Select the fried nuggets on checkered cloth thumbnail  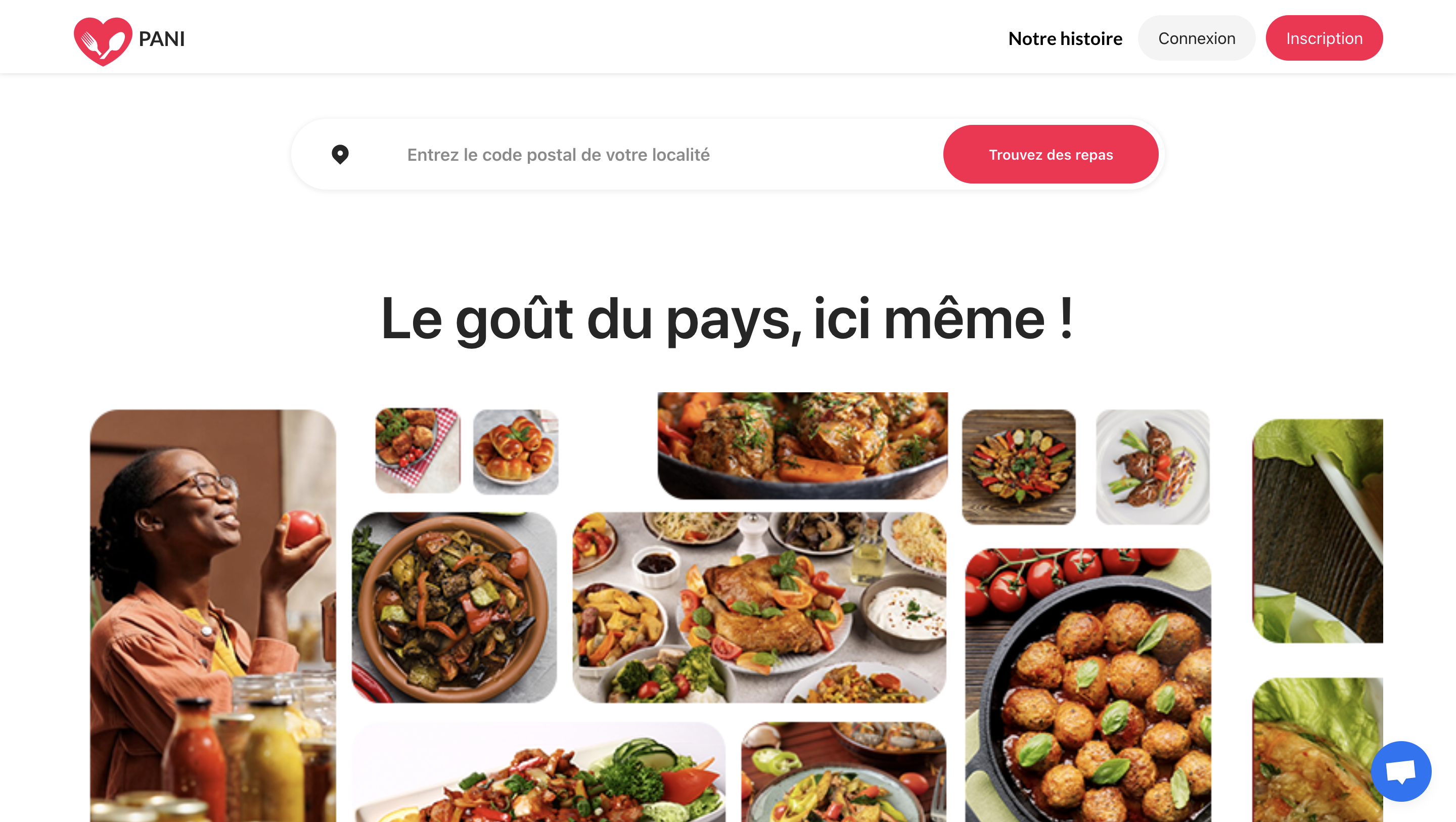coord(418,450)
